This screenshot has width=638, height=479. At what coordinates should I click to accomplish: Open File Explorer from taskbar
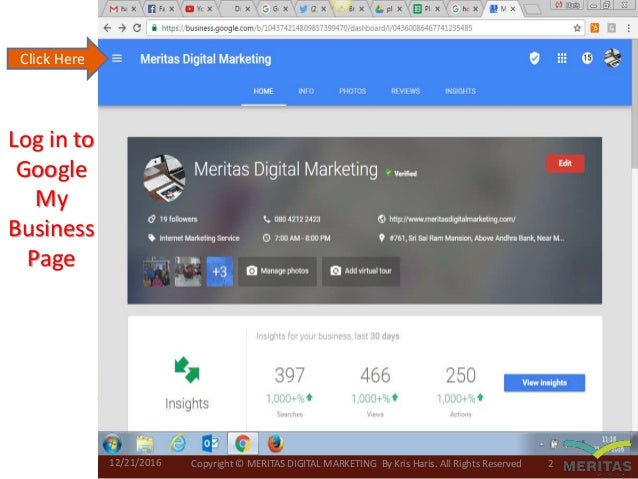145,444
